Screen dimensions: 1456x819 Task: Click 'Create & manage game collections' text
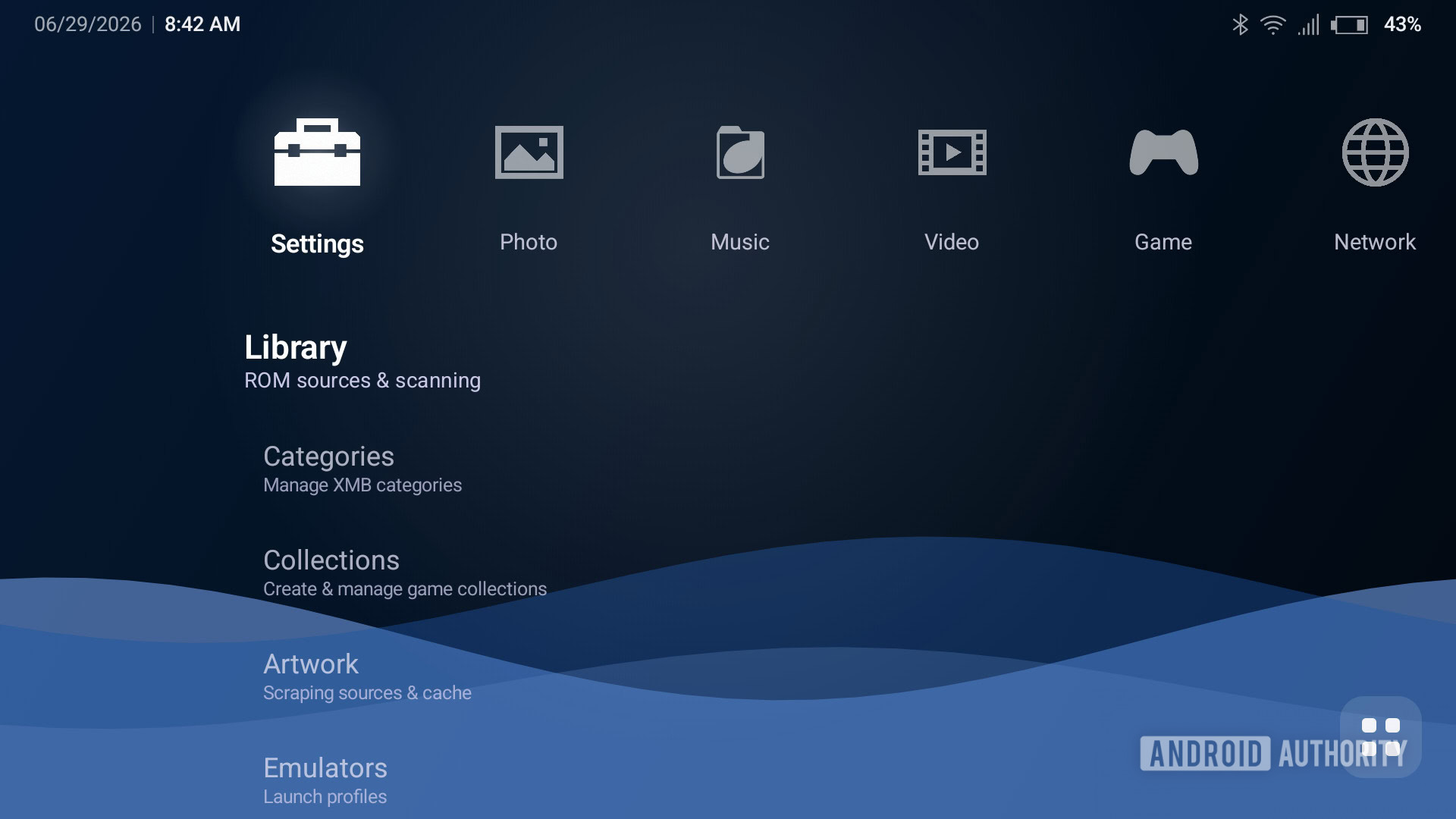(405, 589)
